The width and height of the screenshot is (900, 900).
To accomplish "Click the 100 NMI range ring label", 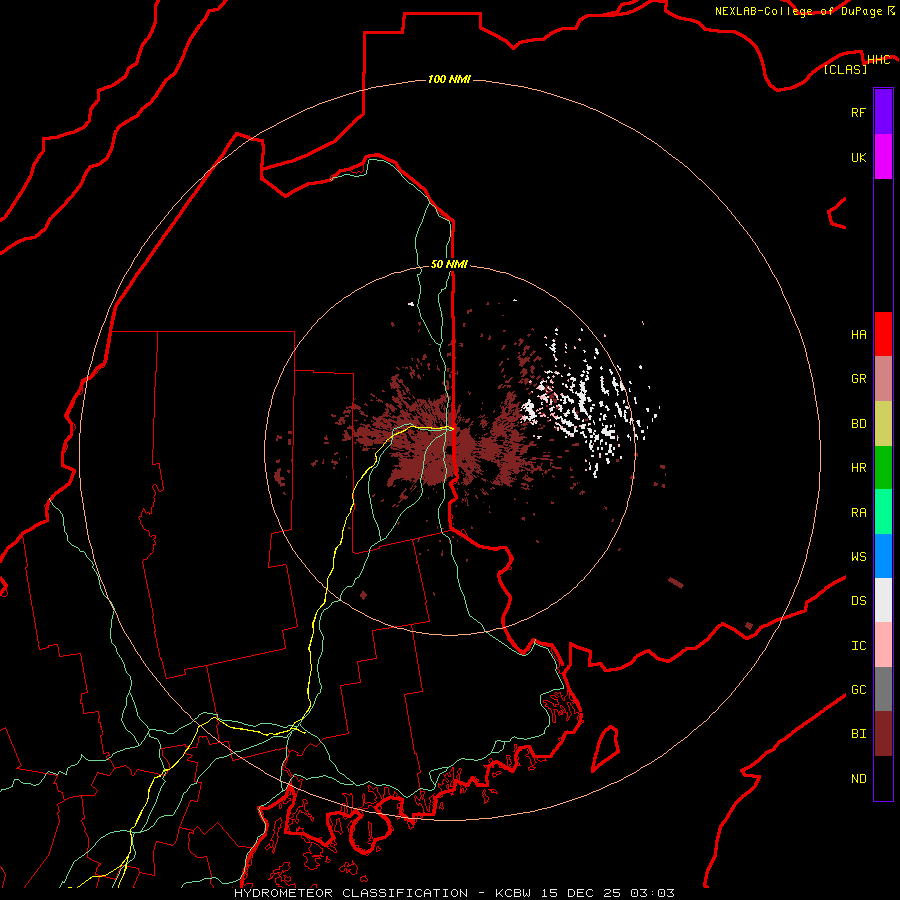I will [x=449, y=79].
